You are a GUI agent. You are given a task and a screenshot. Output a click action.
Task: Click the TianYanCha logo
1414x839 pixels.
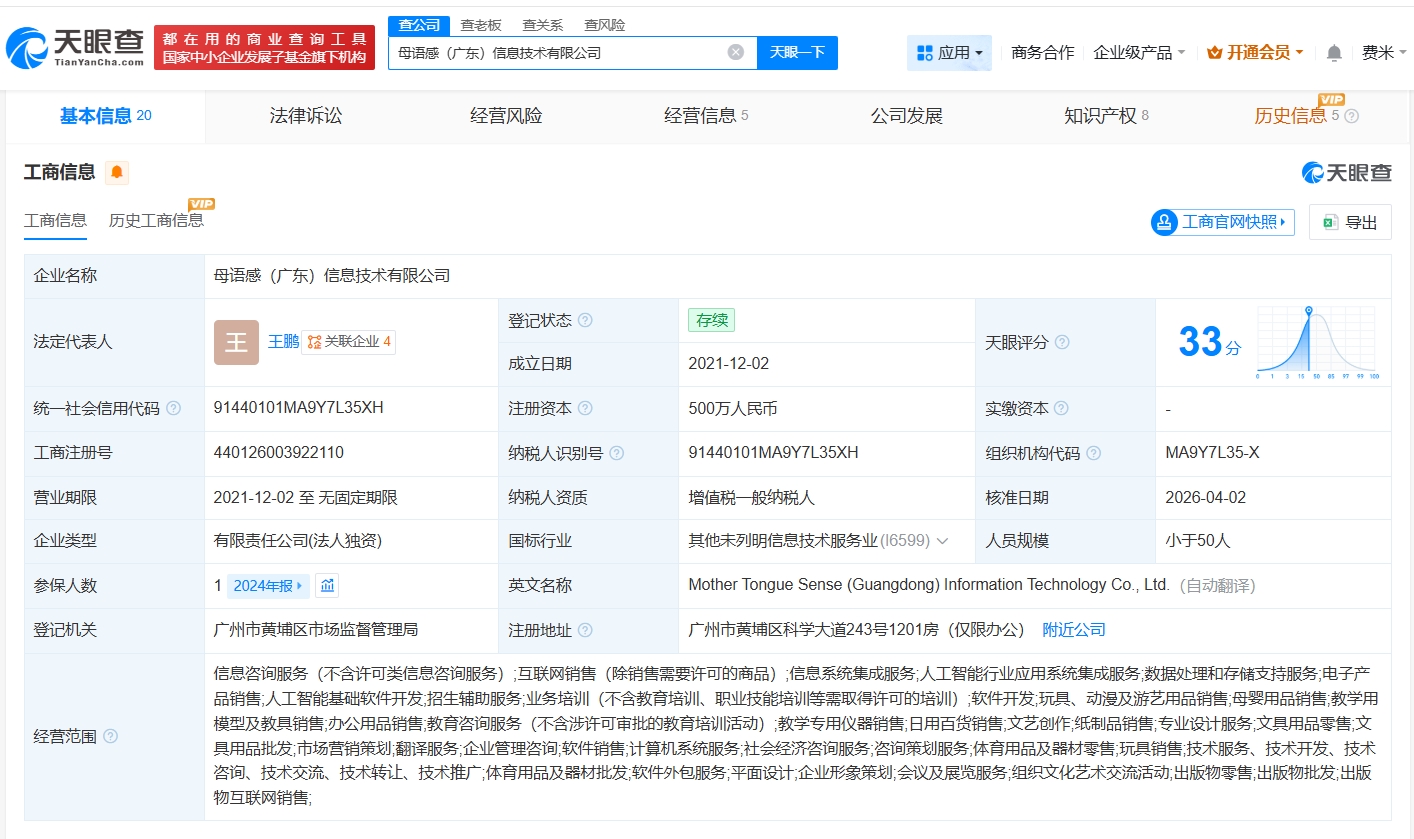pos(75,47)
